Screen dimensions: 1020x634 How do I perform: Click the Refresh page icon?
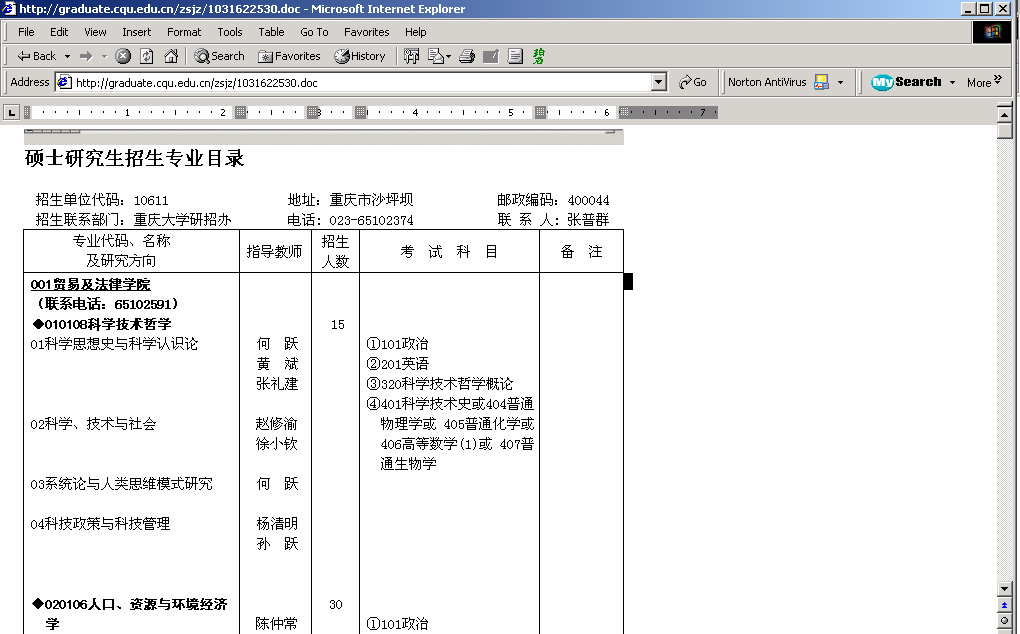(147, 56)
